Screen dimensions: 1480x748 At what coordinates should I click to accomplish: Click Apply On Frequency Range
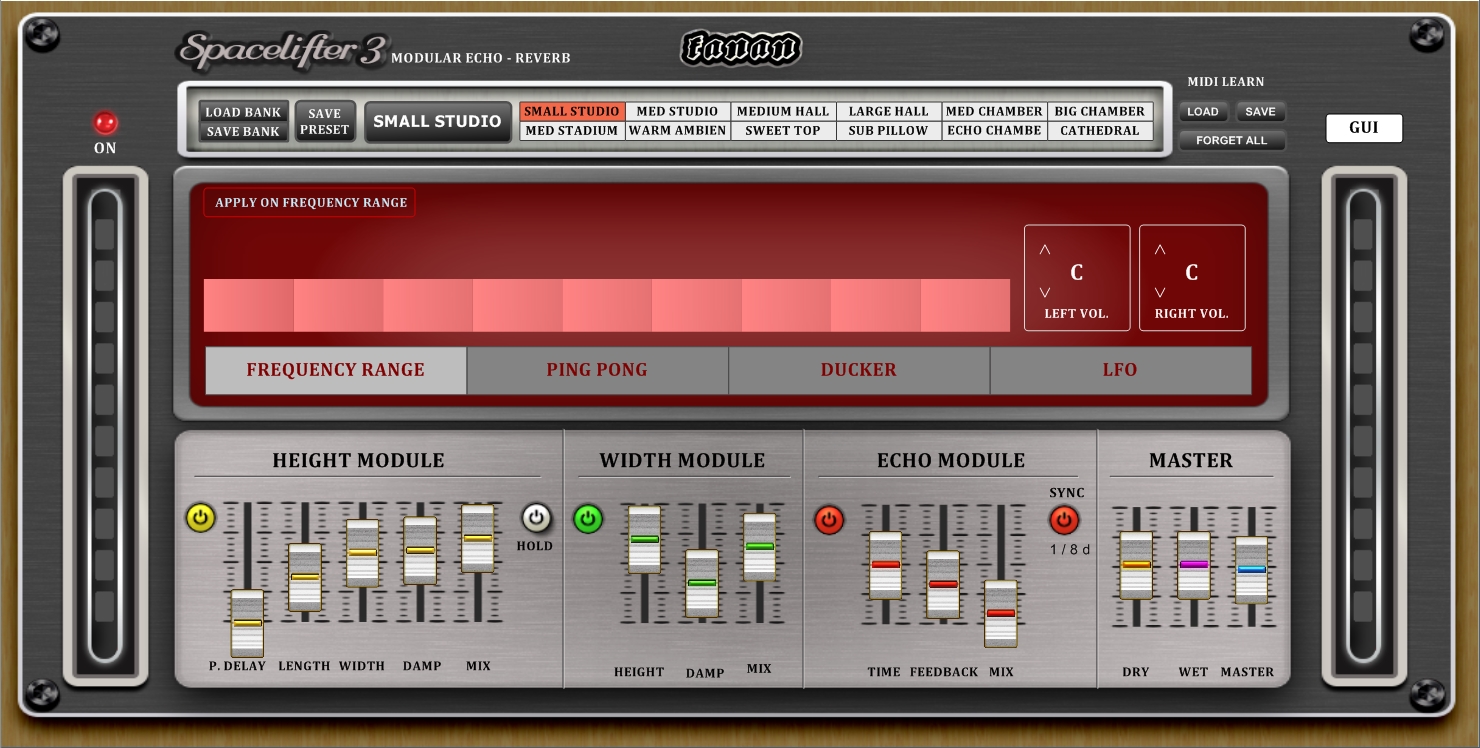click(309, 202)
